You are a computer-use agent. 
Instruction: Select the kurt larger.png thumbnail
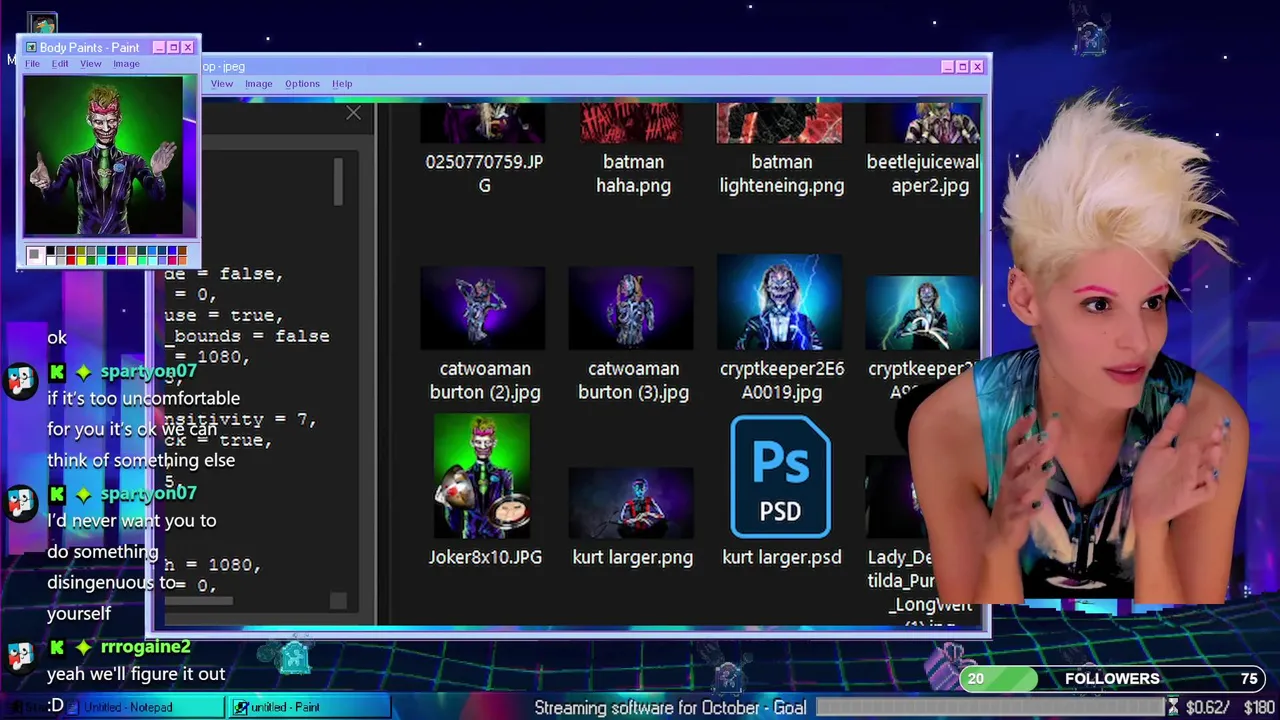(x=631, y=504)
